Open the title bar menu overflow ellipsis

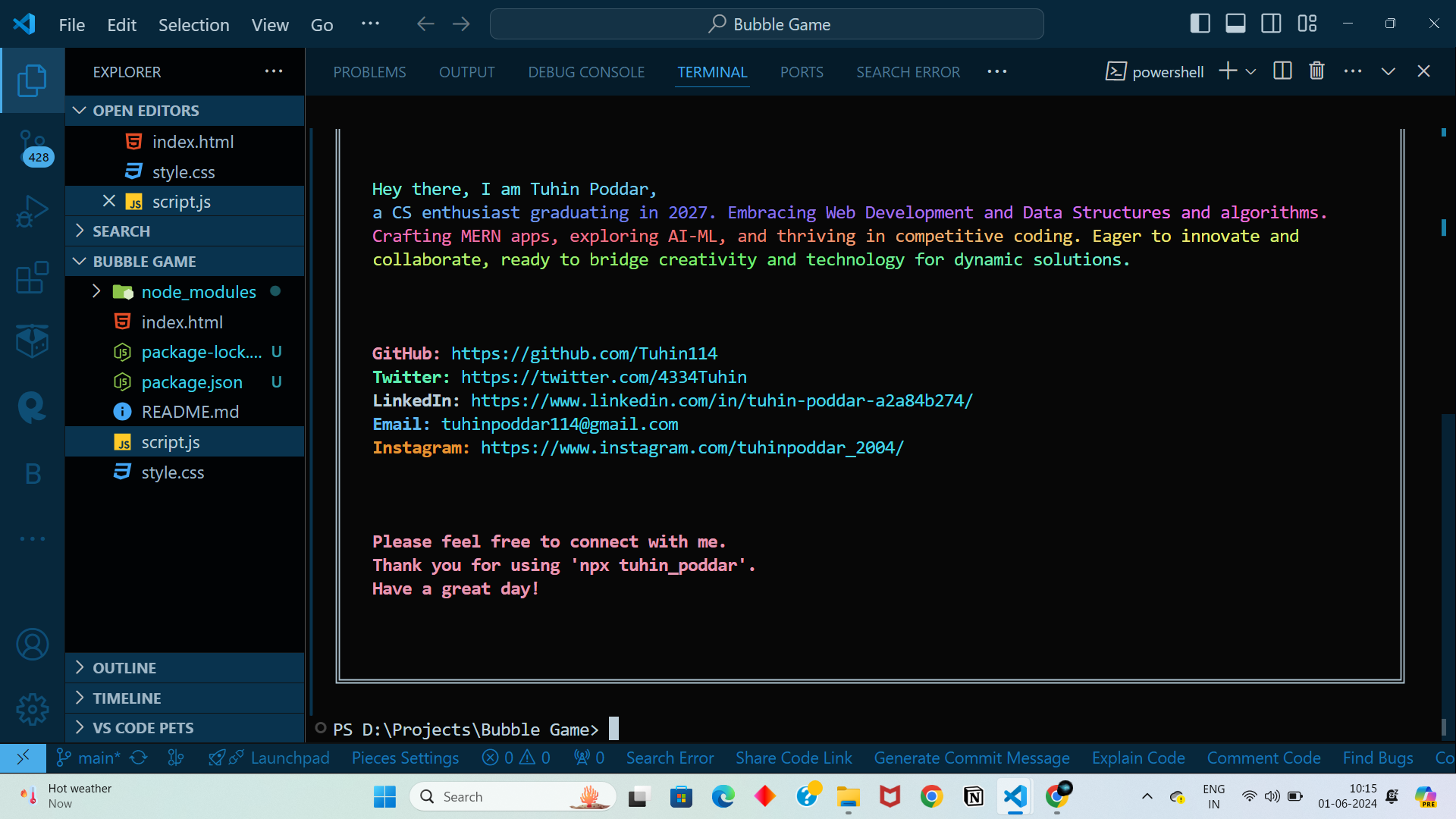click(x=370, y=24)
